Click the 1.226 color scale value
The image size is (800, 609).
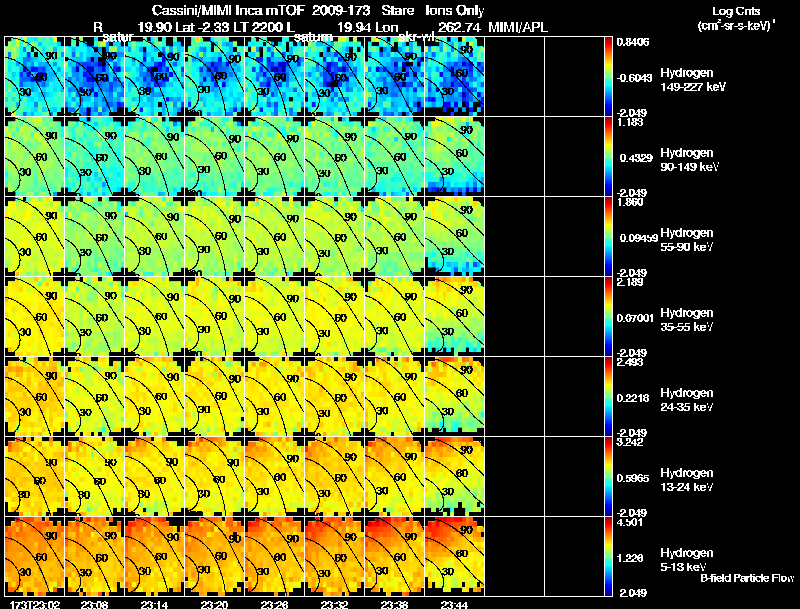point(630,559)
